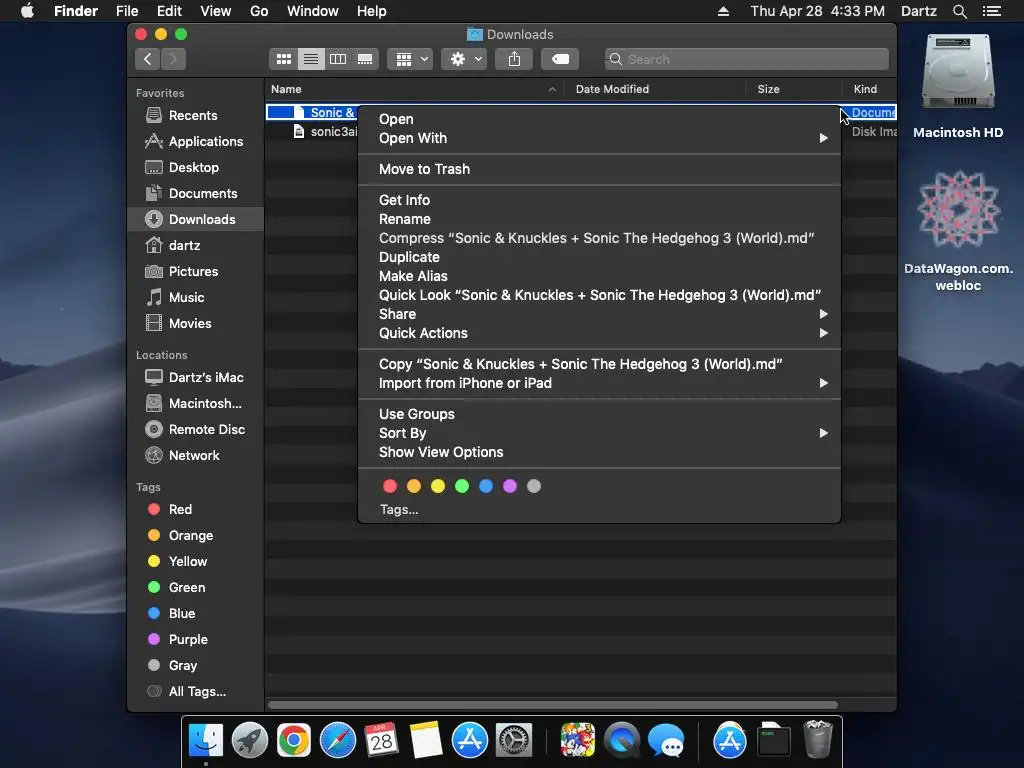This screenshot has width=1024, height=768.
Task: Open Spotlight search in menu bar
Action: [959, 11]
